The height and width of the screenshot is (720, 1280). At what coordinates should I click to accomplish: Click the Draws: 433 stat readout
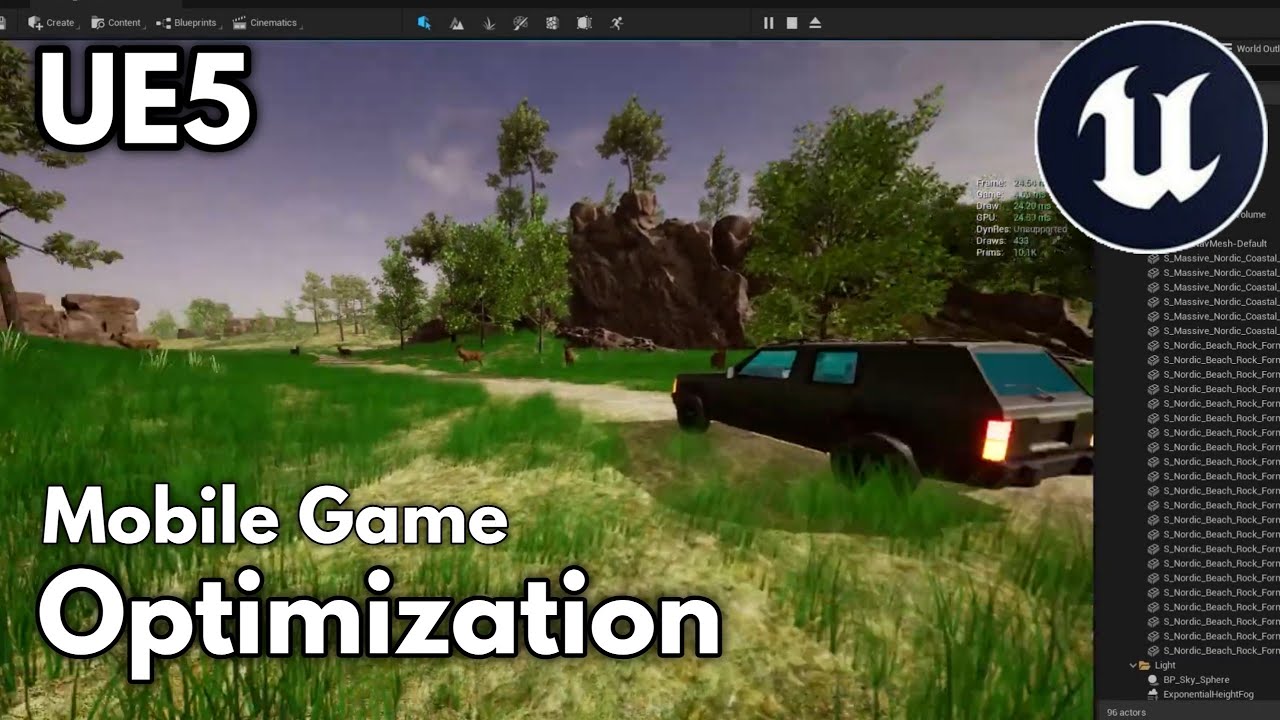[x=1003, y=241]
